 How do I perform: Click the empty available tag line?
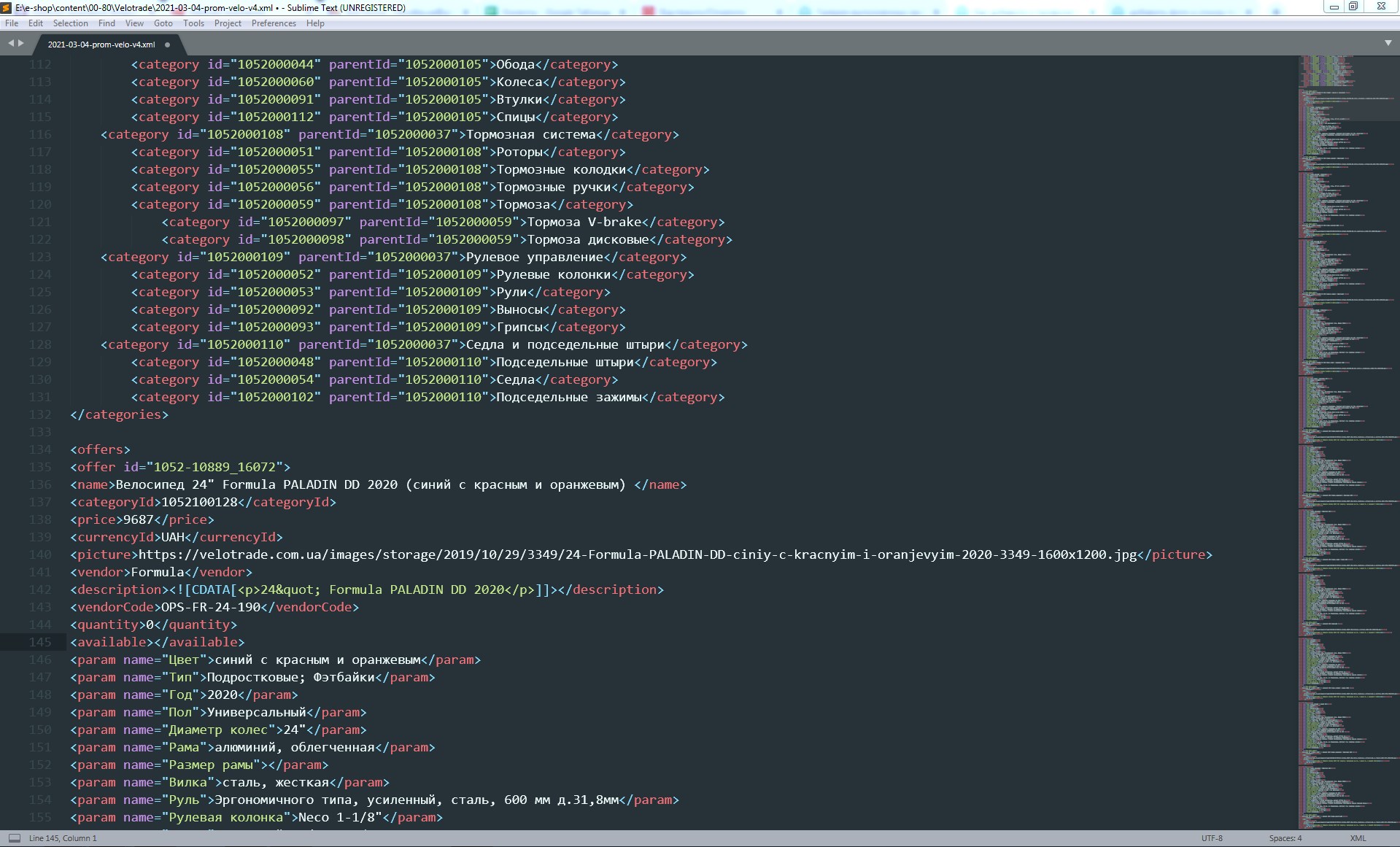158,642
